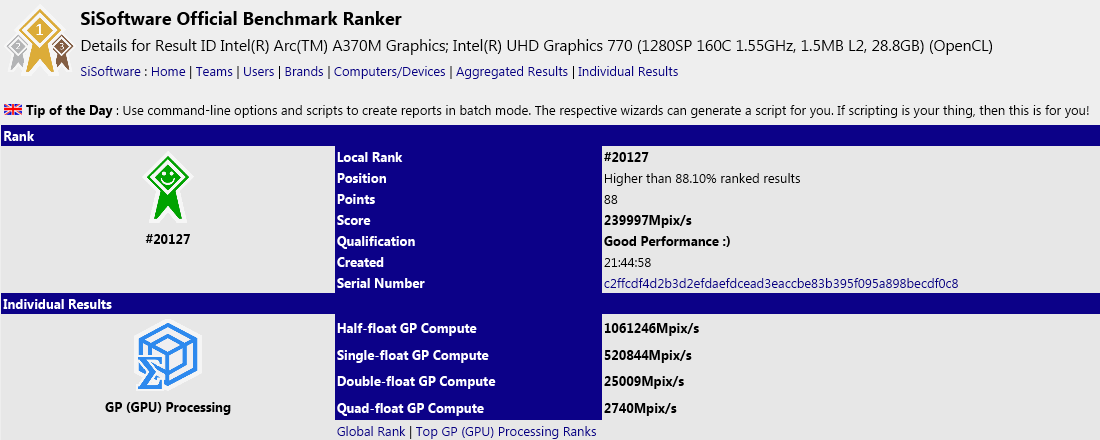Click the 'Rank' section header

(550, 136)
